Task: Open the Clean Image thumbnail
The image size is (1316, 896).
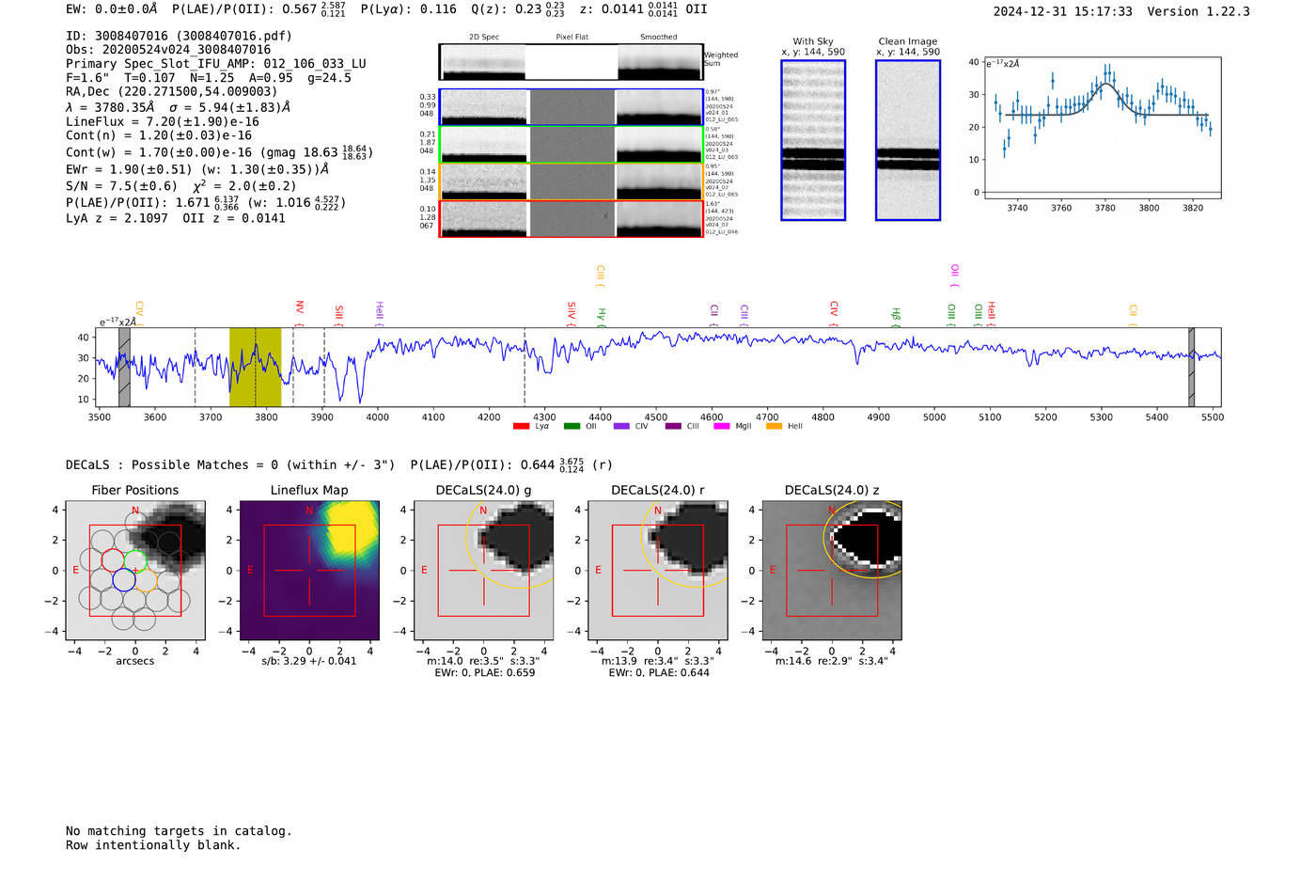Action: point(908,140)
